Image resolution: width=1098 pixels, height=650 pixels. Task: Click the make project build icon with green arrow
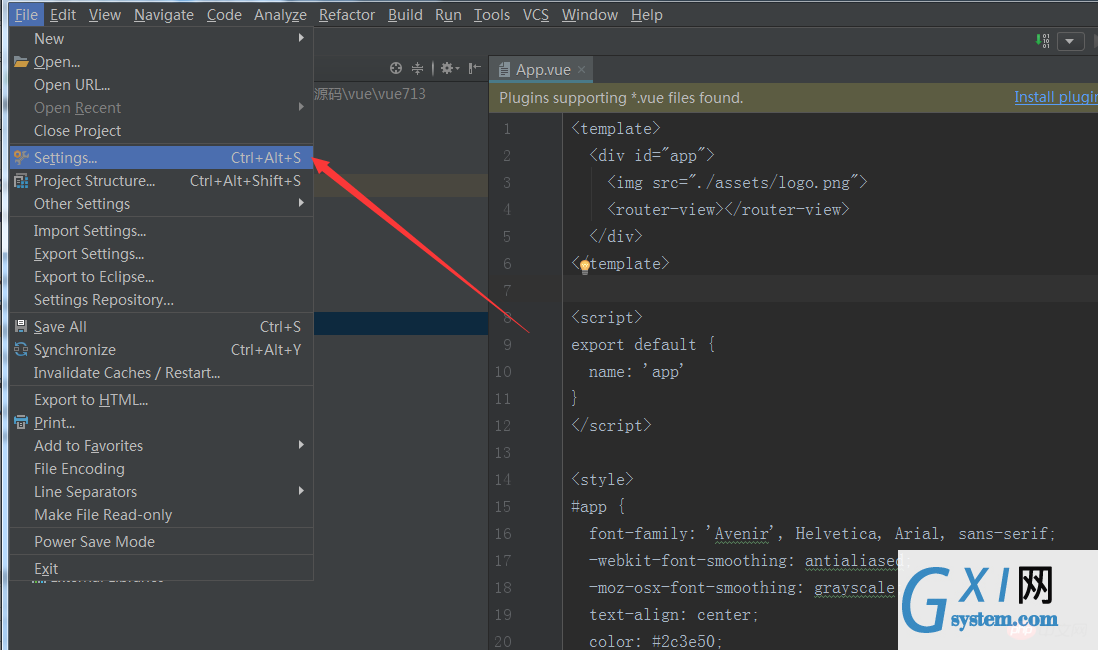pyautogui.click(x=1043, y=41)
